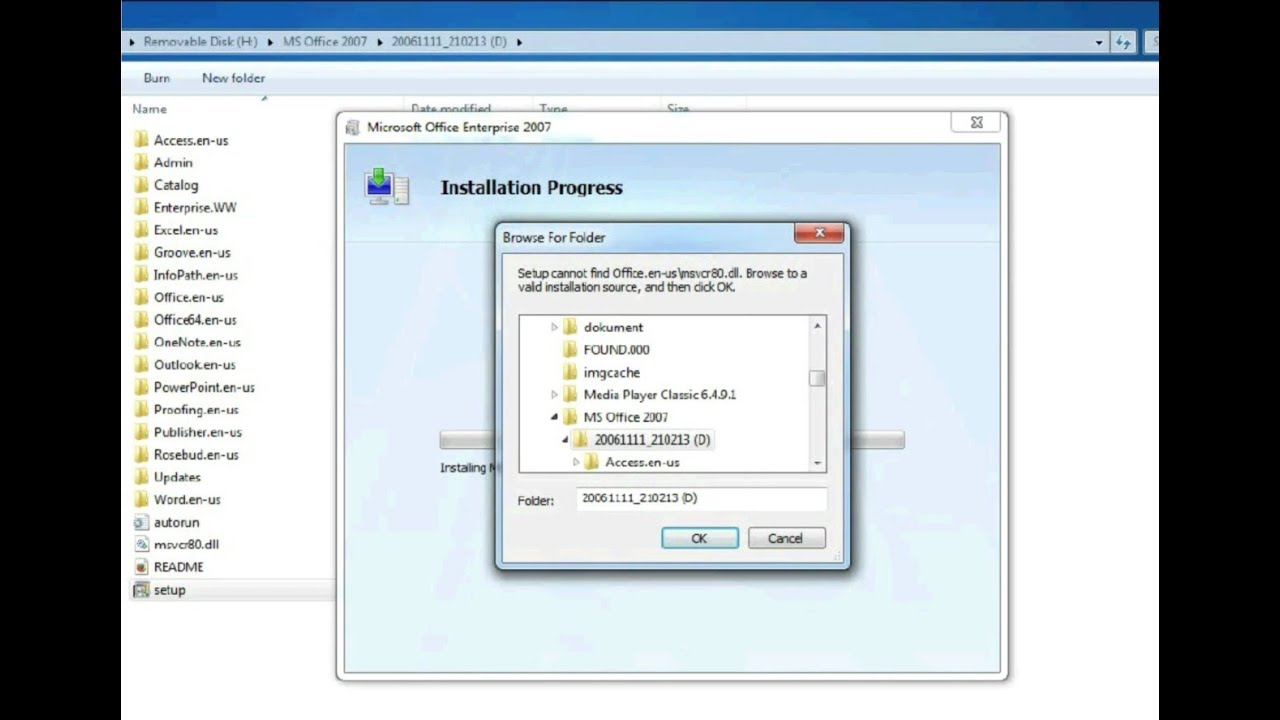
Task: Click the Access.en-us folder icon in Explorer list
Action: (141, 140)
